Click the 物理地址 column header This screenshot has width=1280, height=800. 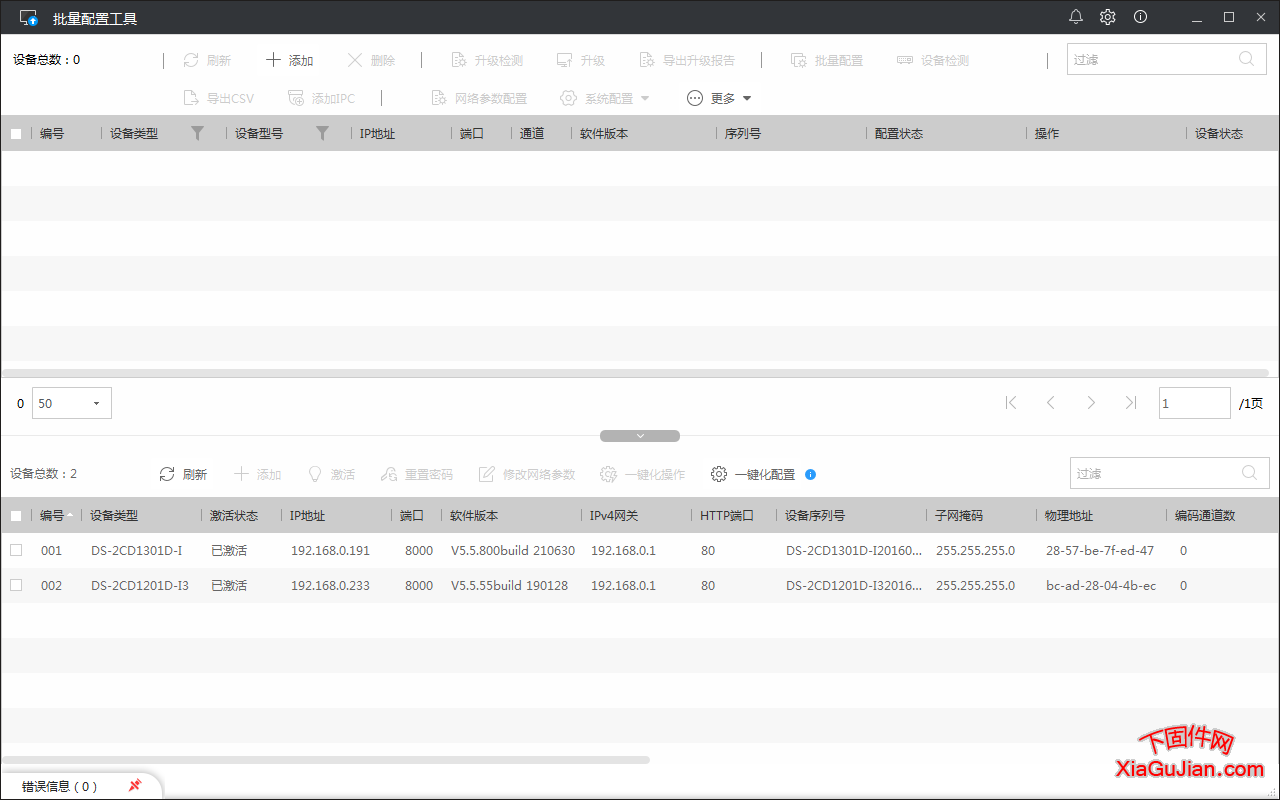click(x=1069, y=516)
